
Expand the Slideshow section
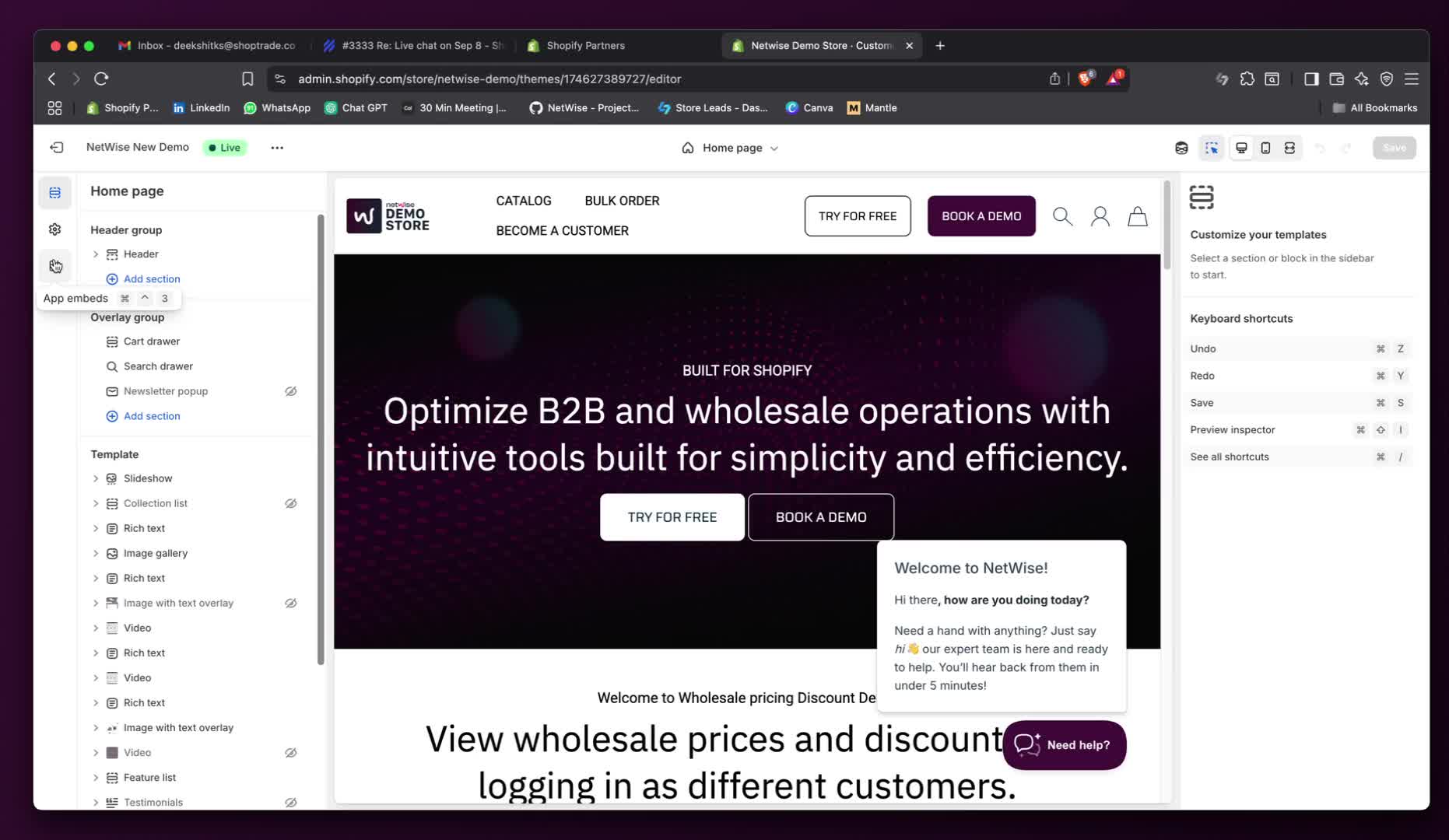point(96,478)
